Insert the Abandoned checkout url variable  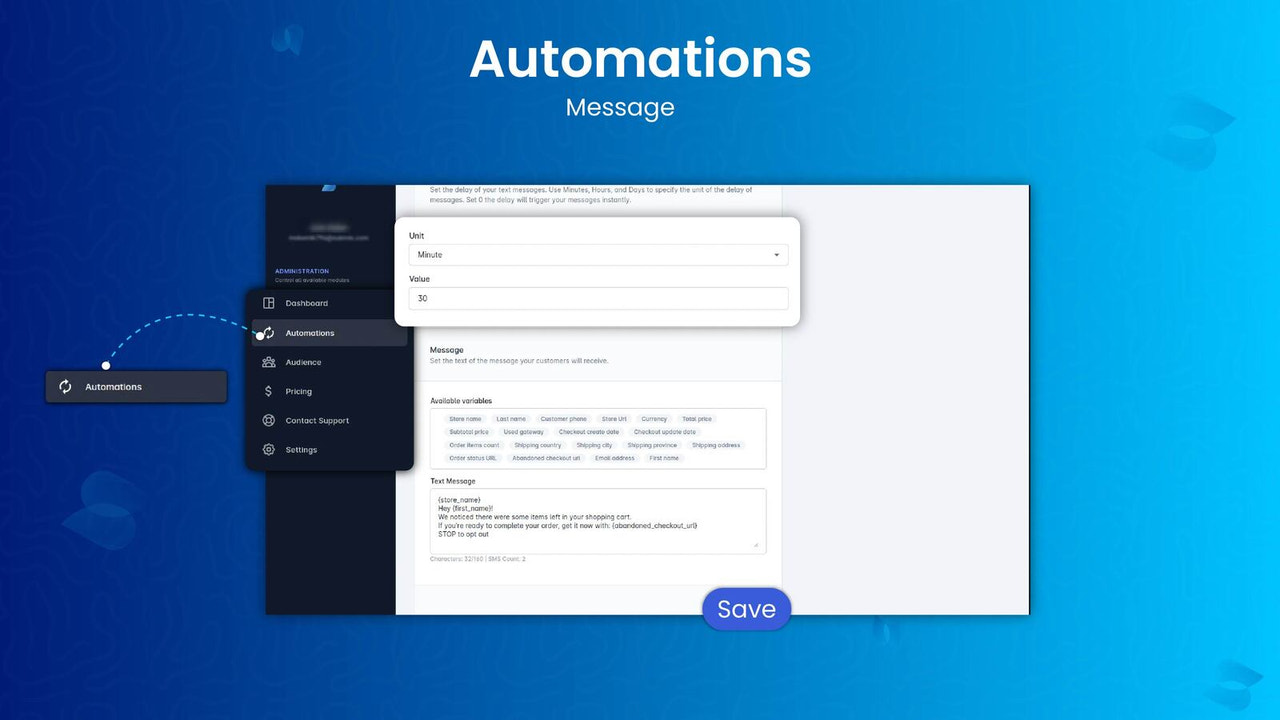tap(546, 458)
